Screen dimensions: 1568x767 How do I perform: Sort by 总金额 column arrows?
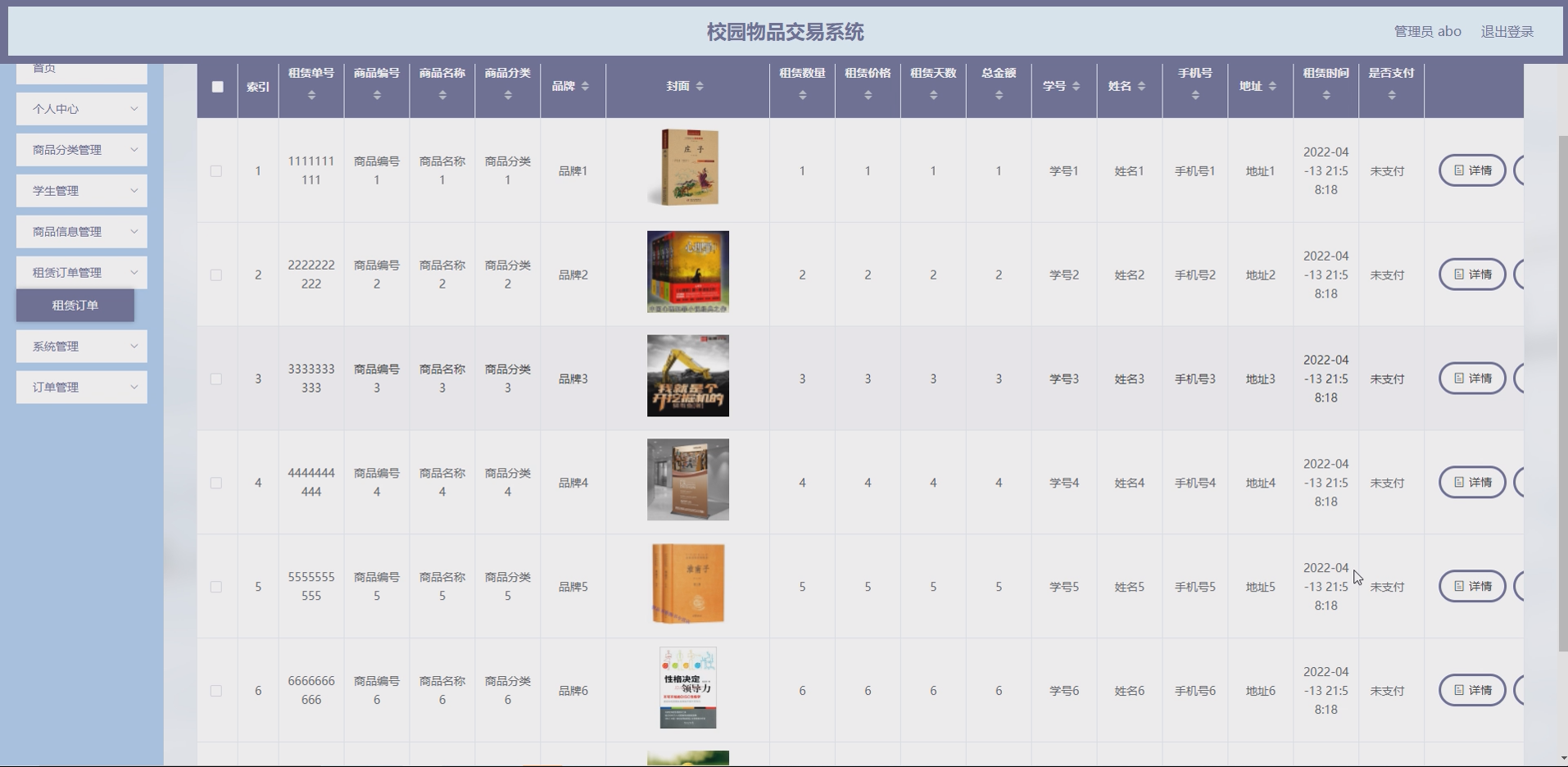pos(999,95)
